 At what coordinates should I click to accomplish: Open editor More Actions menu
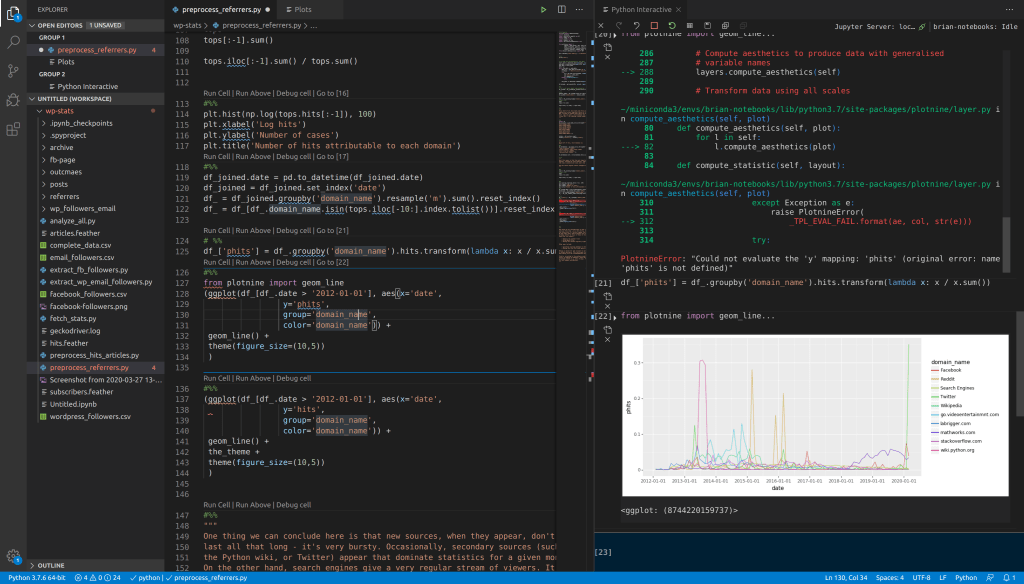pyautogui.click(x=579, y=10)
